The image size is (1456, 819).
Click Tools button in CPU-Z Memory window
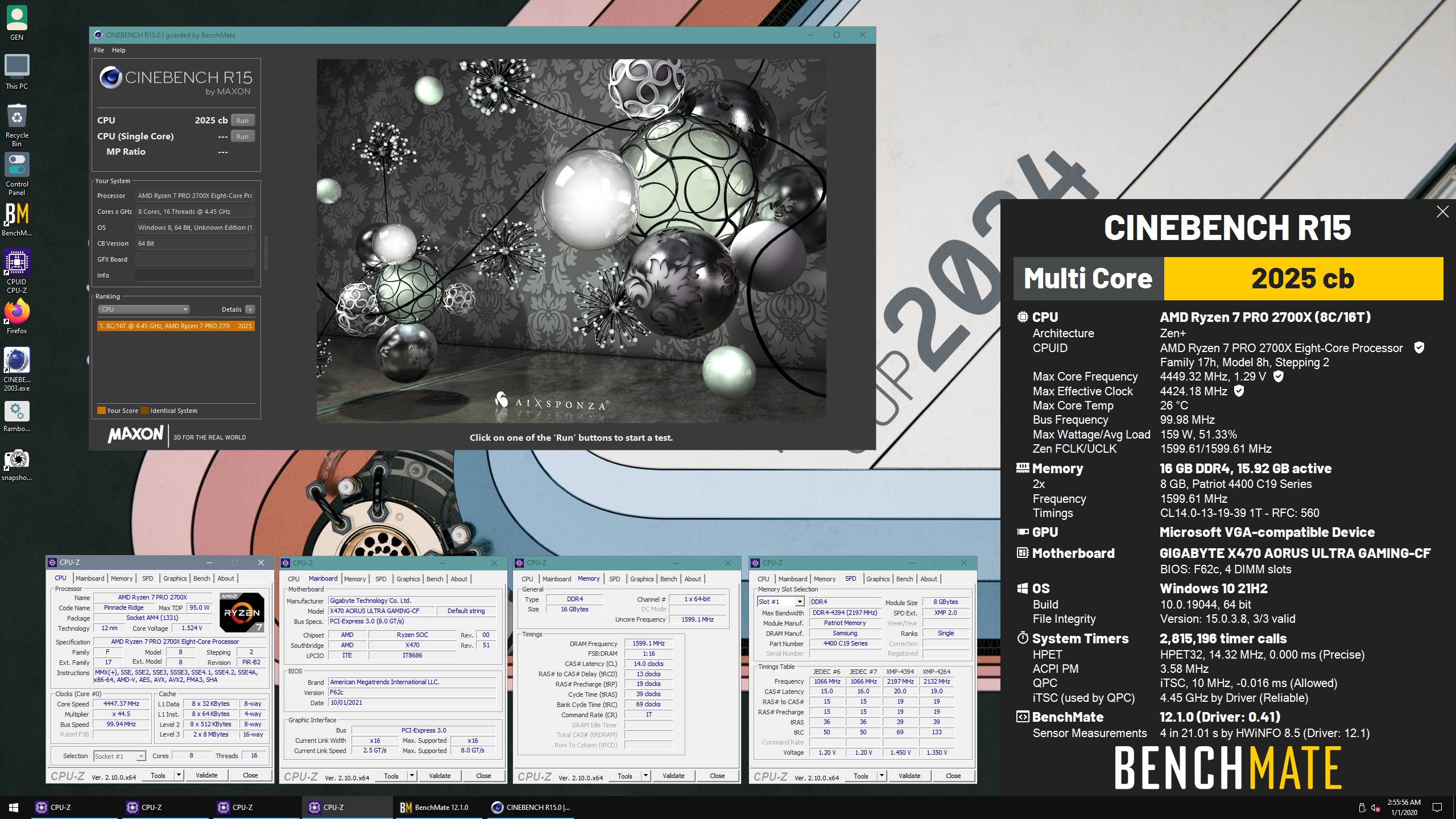624,776
